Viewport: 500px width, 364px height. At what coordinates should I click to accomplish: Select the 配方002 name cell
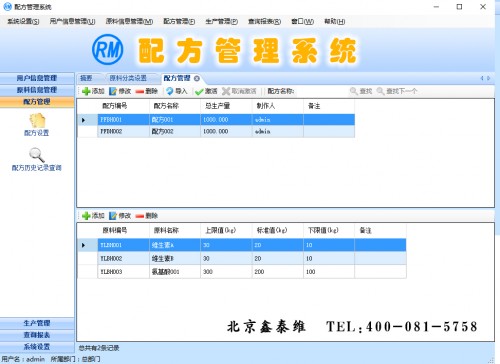click(x=175, y=131)
